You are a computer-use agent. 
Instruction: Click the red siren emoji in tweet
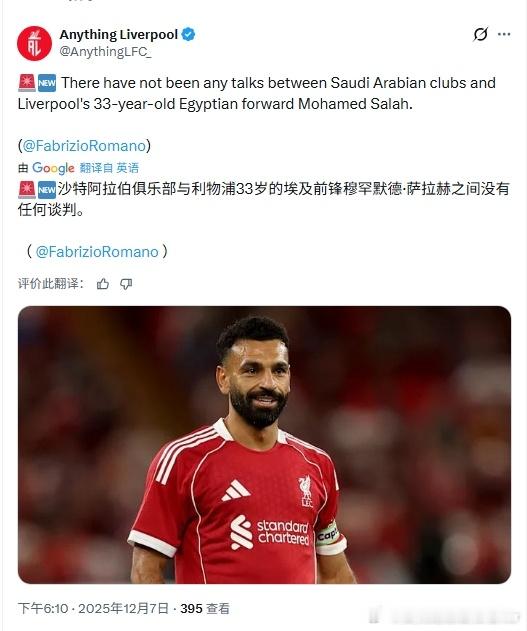tap(27, 83)
